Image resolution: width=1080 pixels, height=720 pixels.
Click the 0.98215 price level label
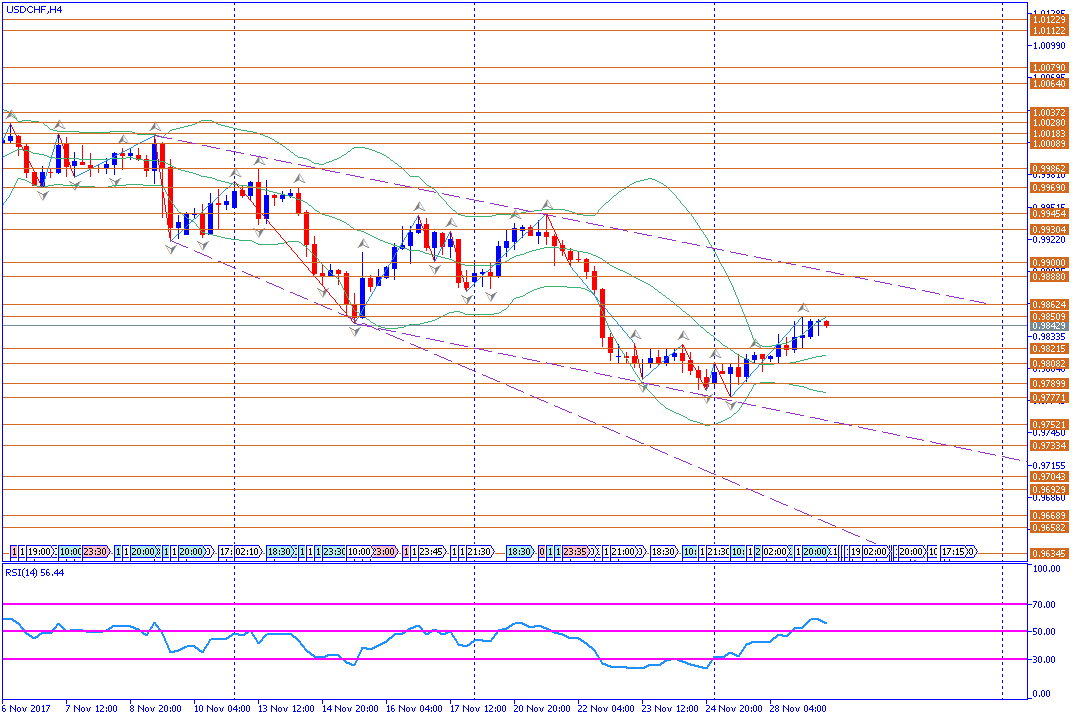click(1049, 349)
